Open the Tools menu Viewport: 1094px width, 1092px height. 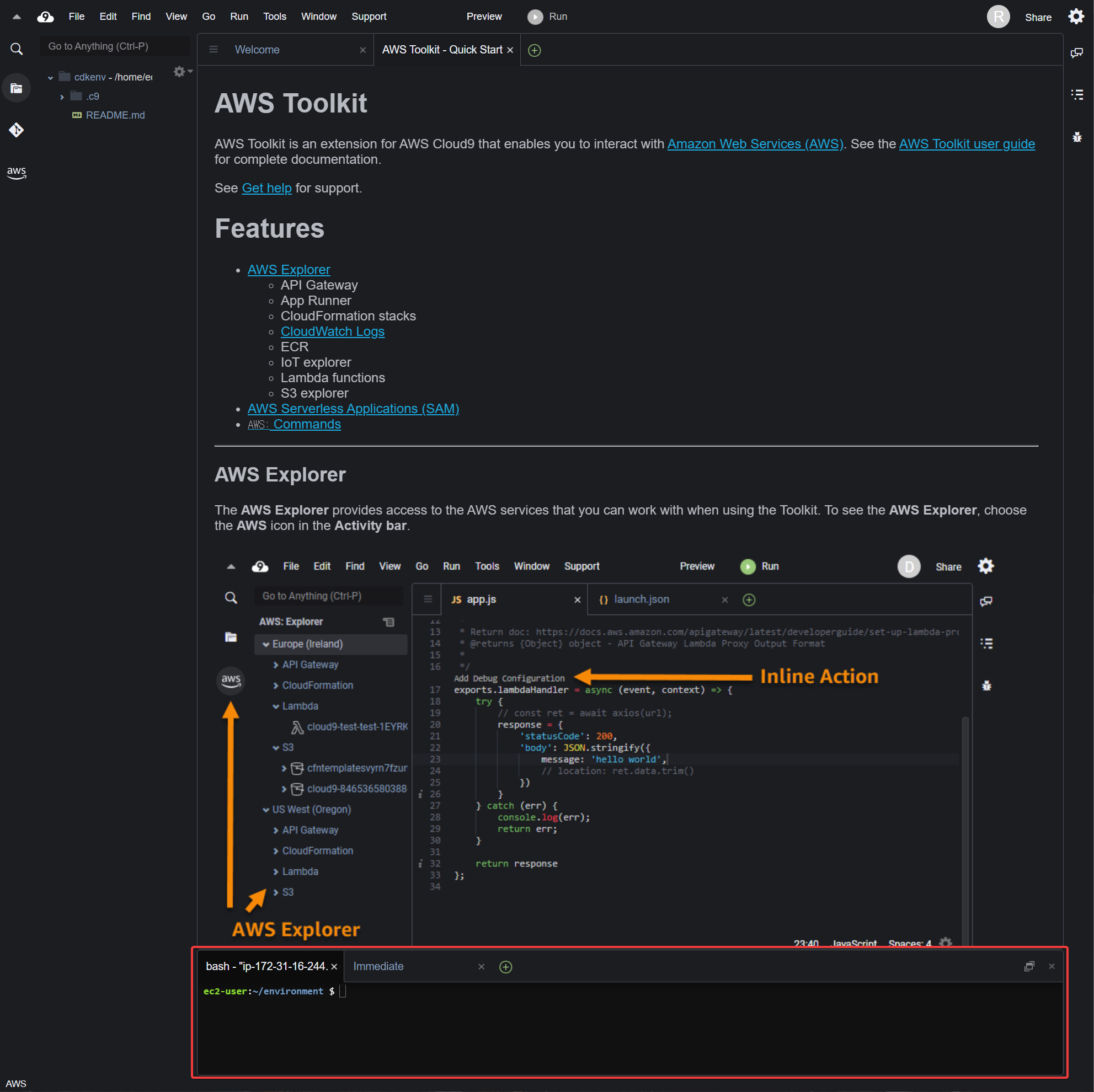[275, 17]
